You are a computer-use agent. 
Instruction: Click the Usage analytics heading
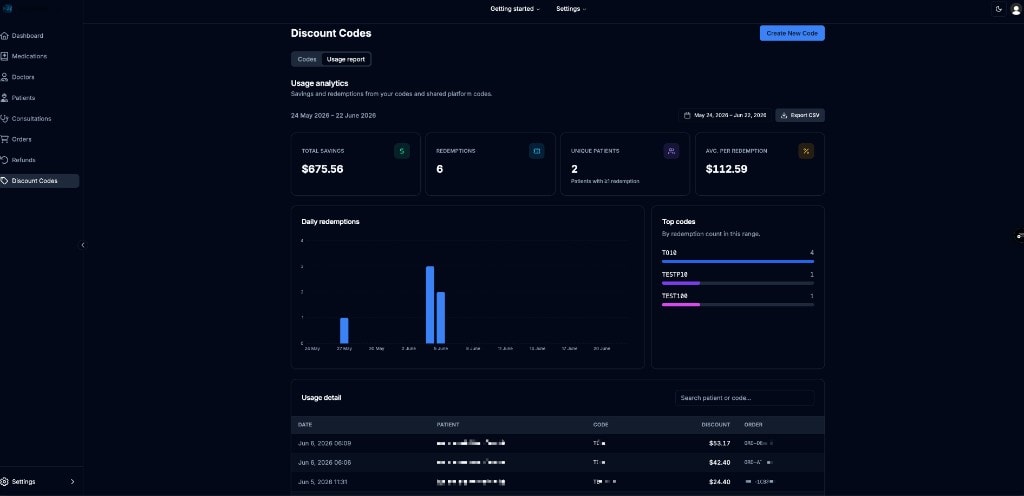pos(319,84)
